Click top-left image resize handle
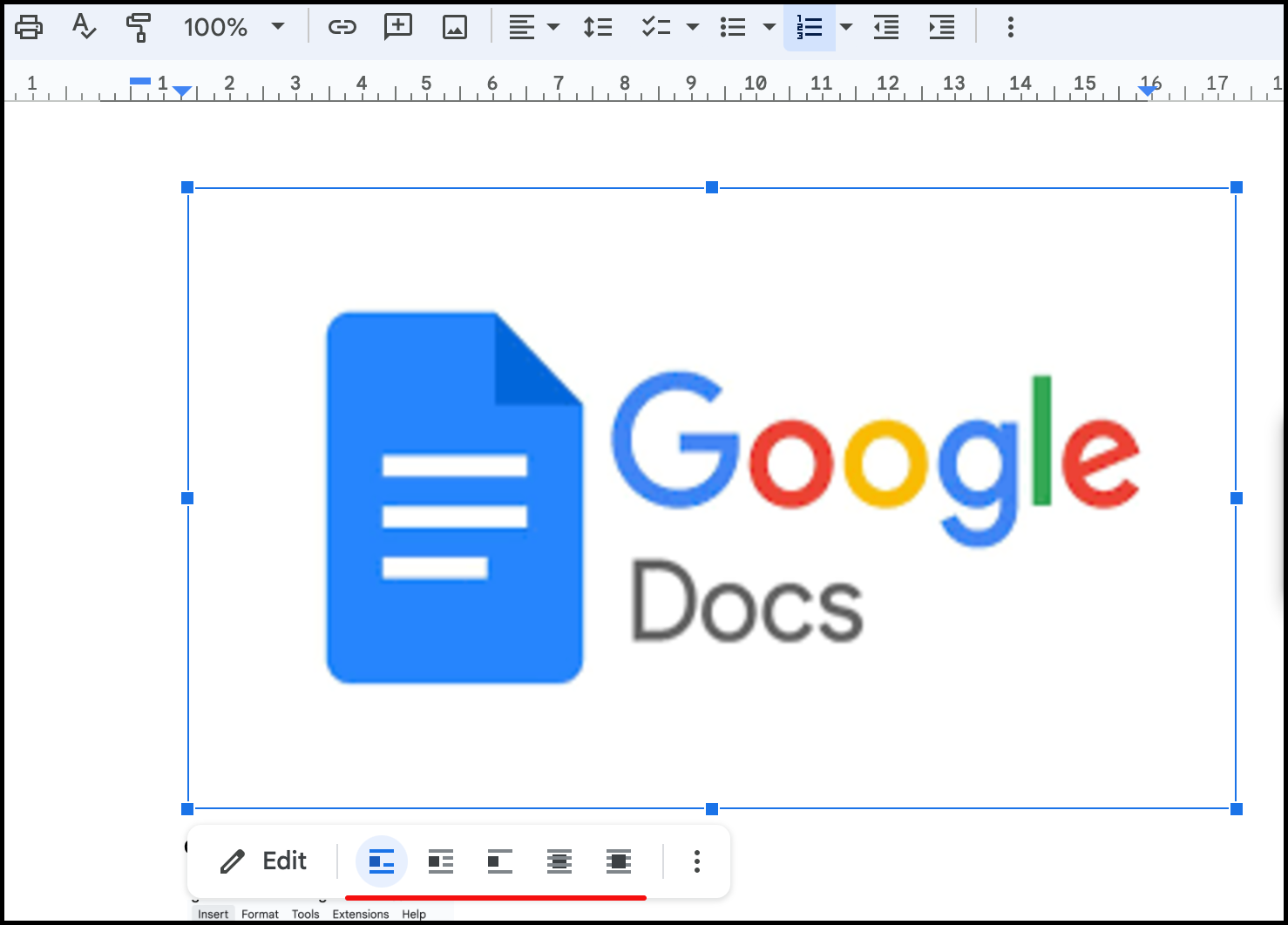The width and height of the screenshot is (1288, 925). pyautogui.click(x=187, y=187)
